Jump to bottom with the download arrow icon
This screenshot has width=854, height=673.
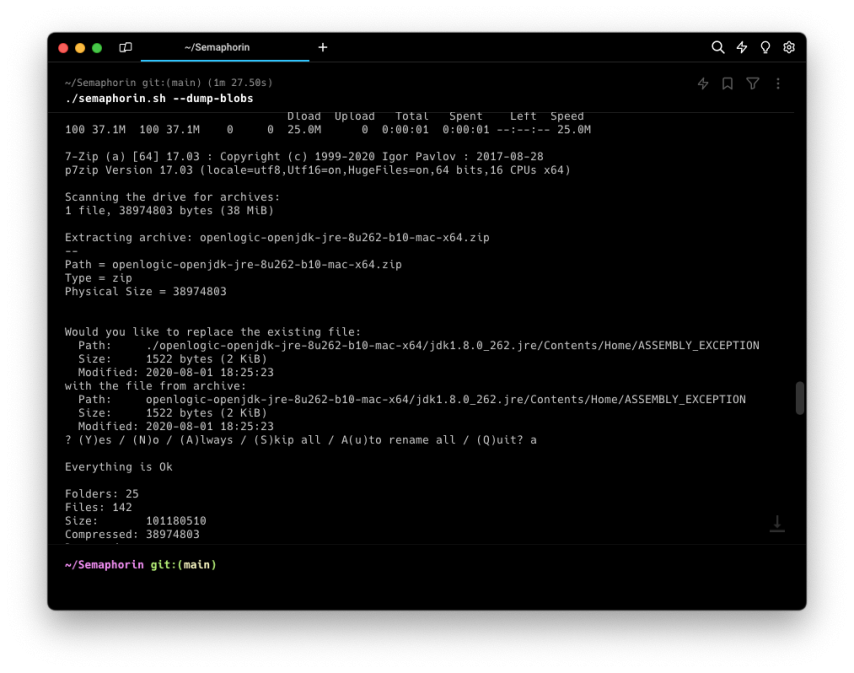(777, 523)
